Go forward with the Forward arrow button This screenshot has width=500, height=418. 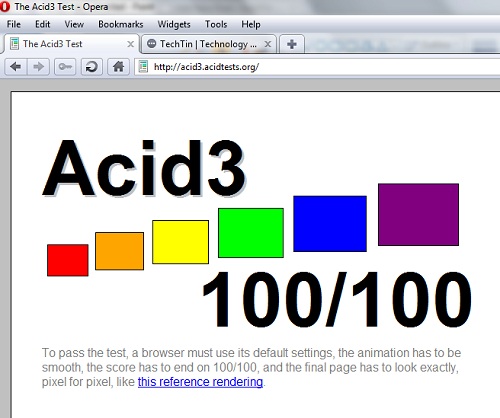click(x=38, y=67)
